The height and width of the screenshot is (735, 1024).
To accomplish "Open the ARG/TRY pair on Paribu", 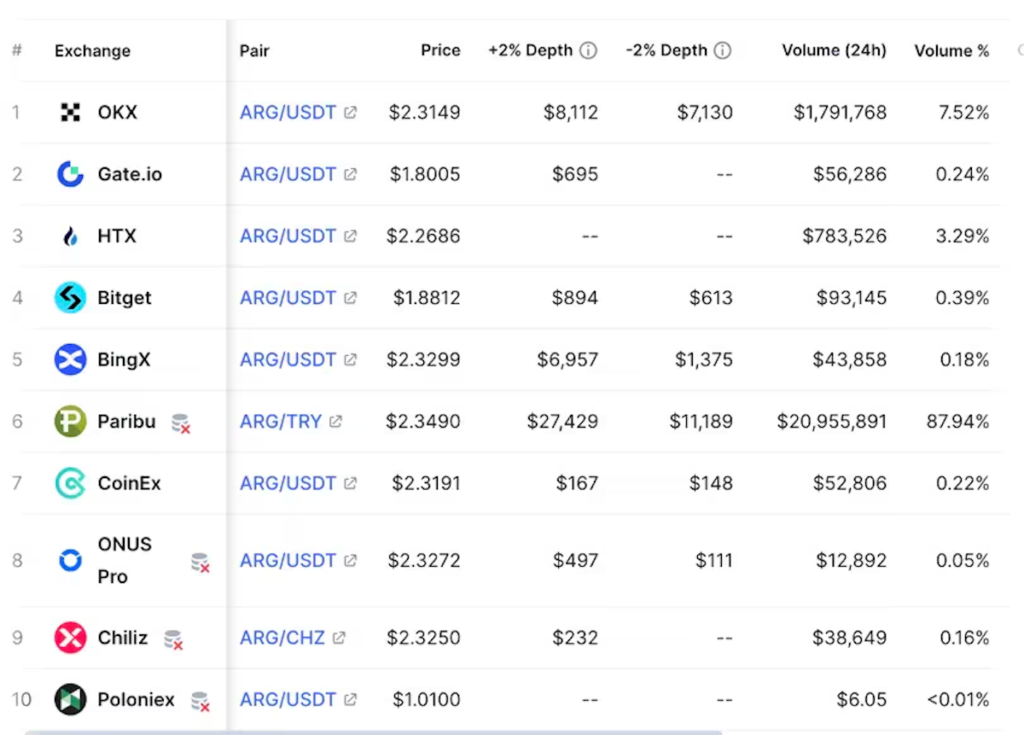I will click(x=281, y=421).
